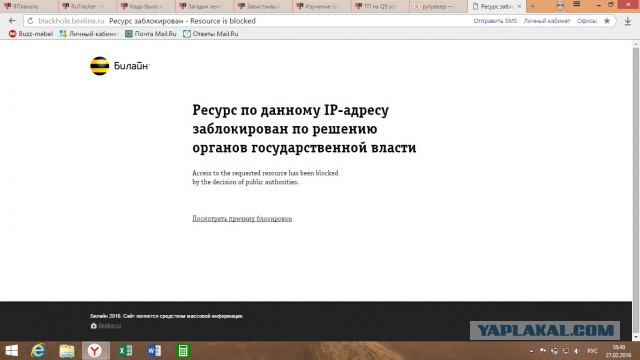Viewport: 640px width, 360px height.
Task: Switch to the 'Завистливый' tab
Action: point(264,7)
